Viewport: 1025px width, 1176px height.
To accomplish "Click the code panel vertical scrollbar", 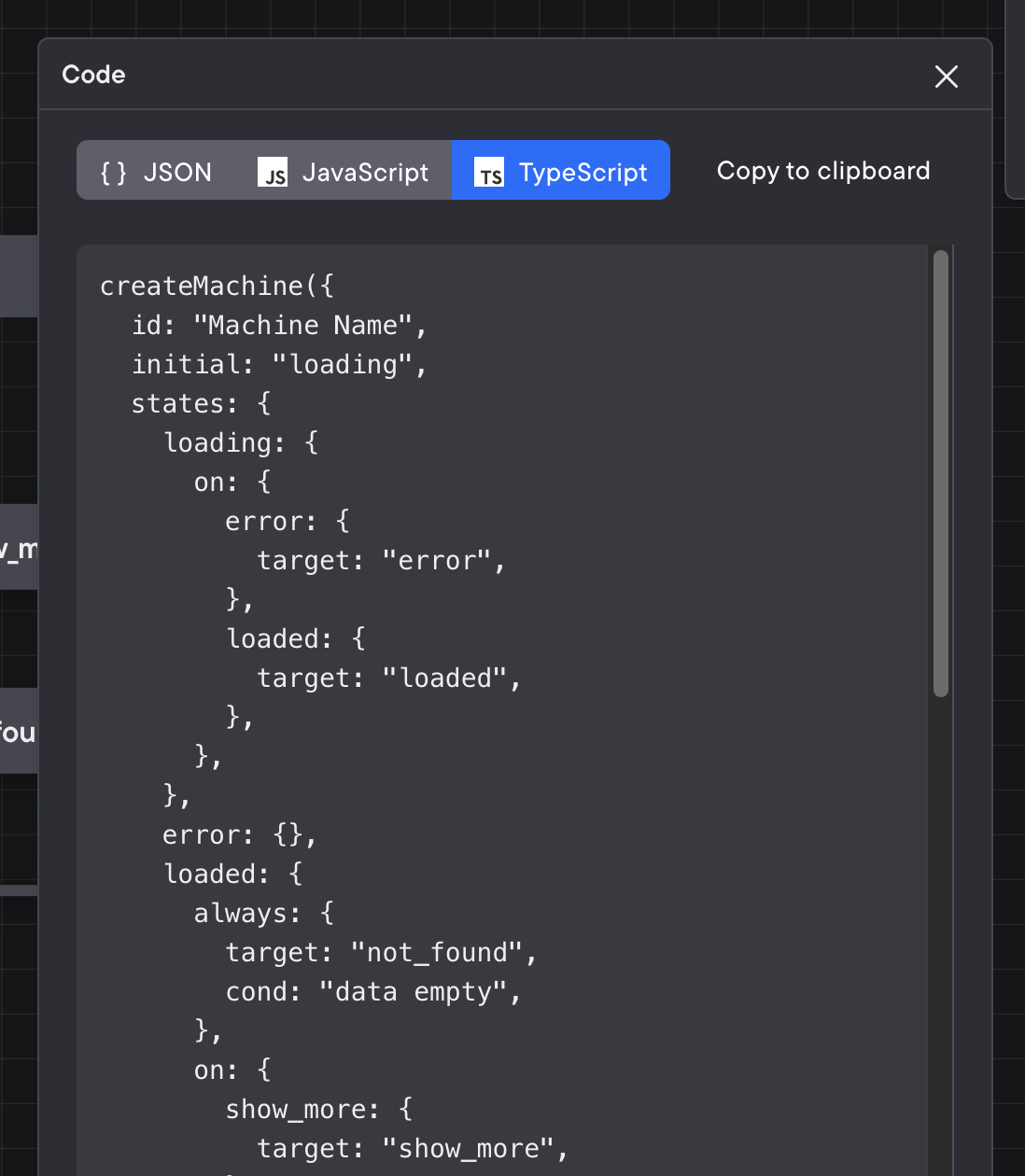I will tap(941, 473).
